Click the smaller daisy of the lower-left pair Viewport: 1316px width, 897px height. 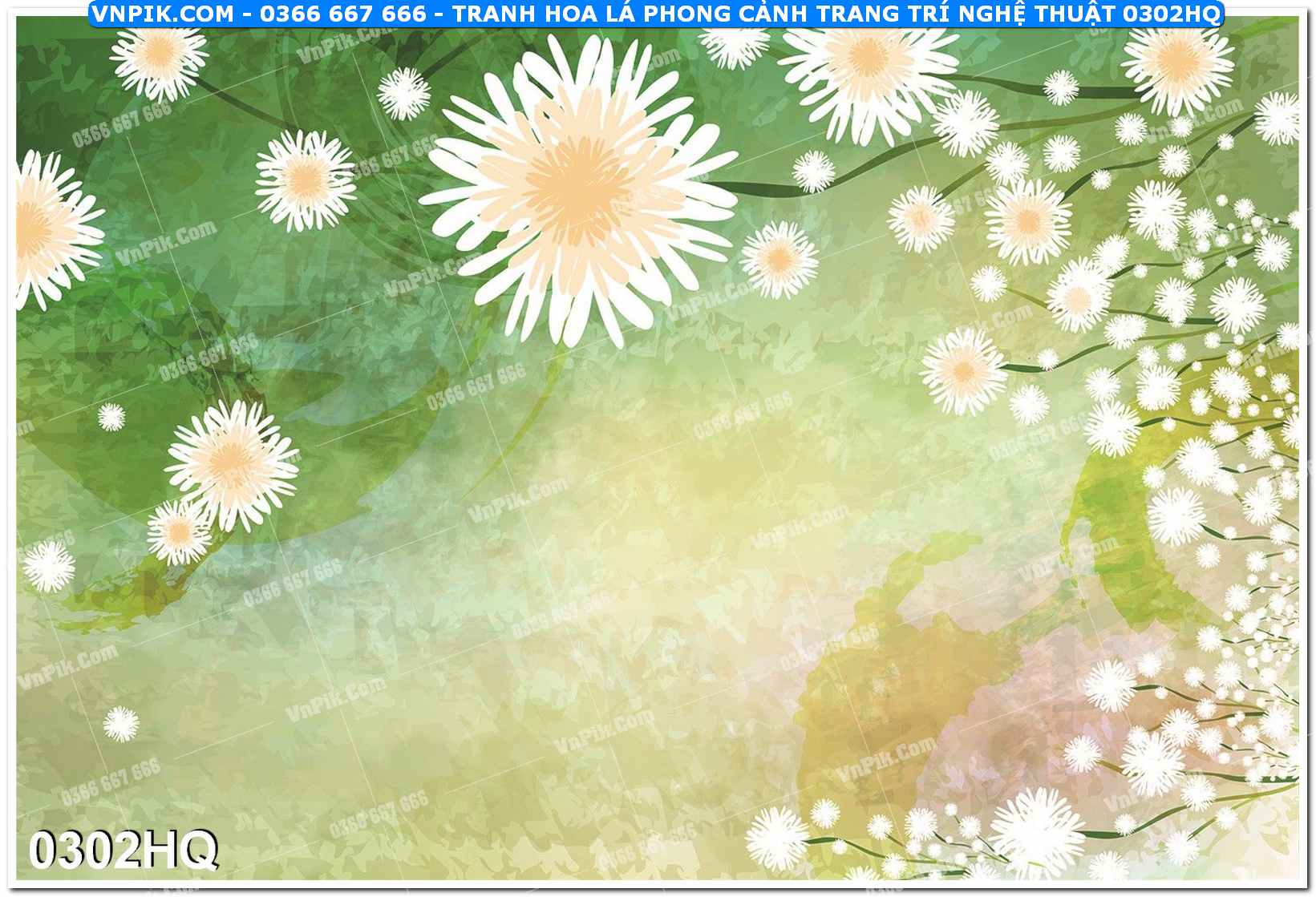click(178, 531)
